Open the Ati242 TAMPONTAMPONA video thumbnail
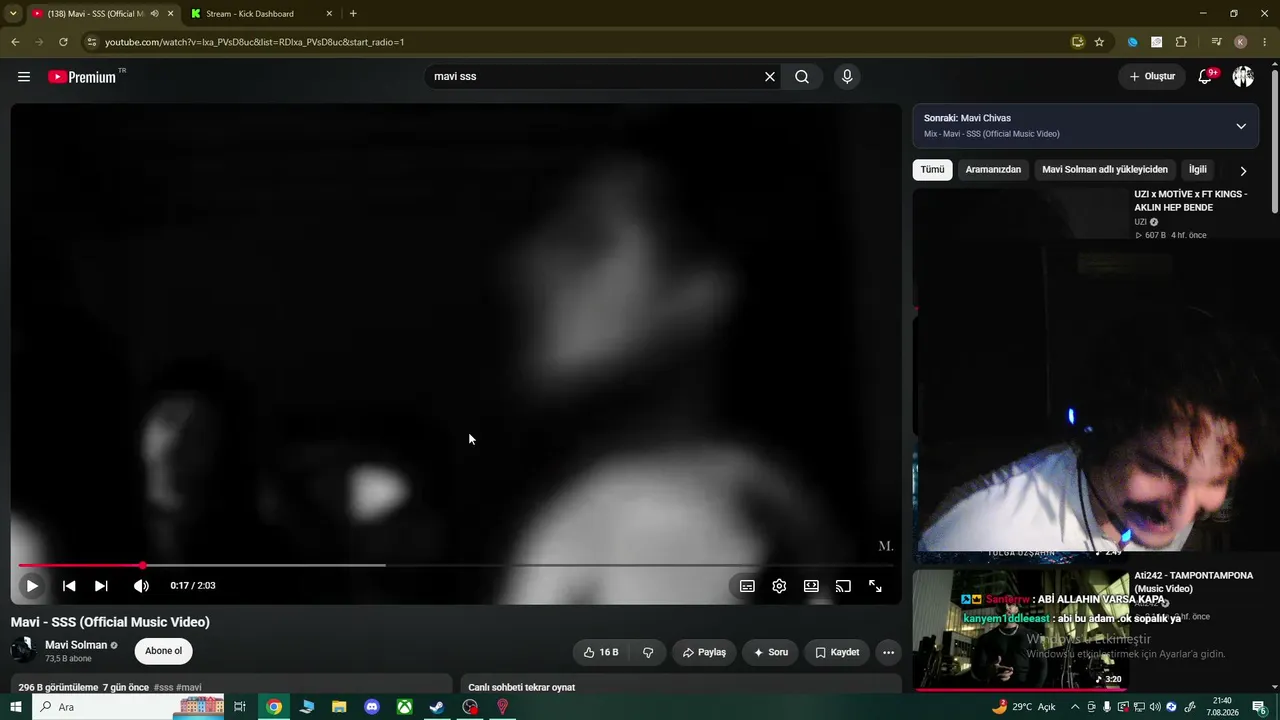The image size is (1280, 720). (1020, 630)
